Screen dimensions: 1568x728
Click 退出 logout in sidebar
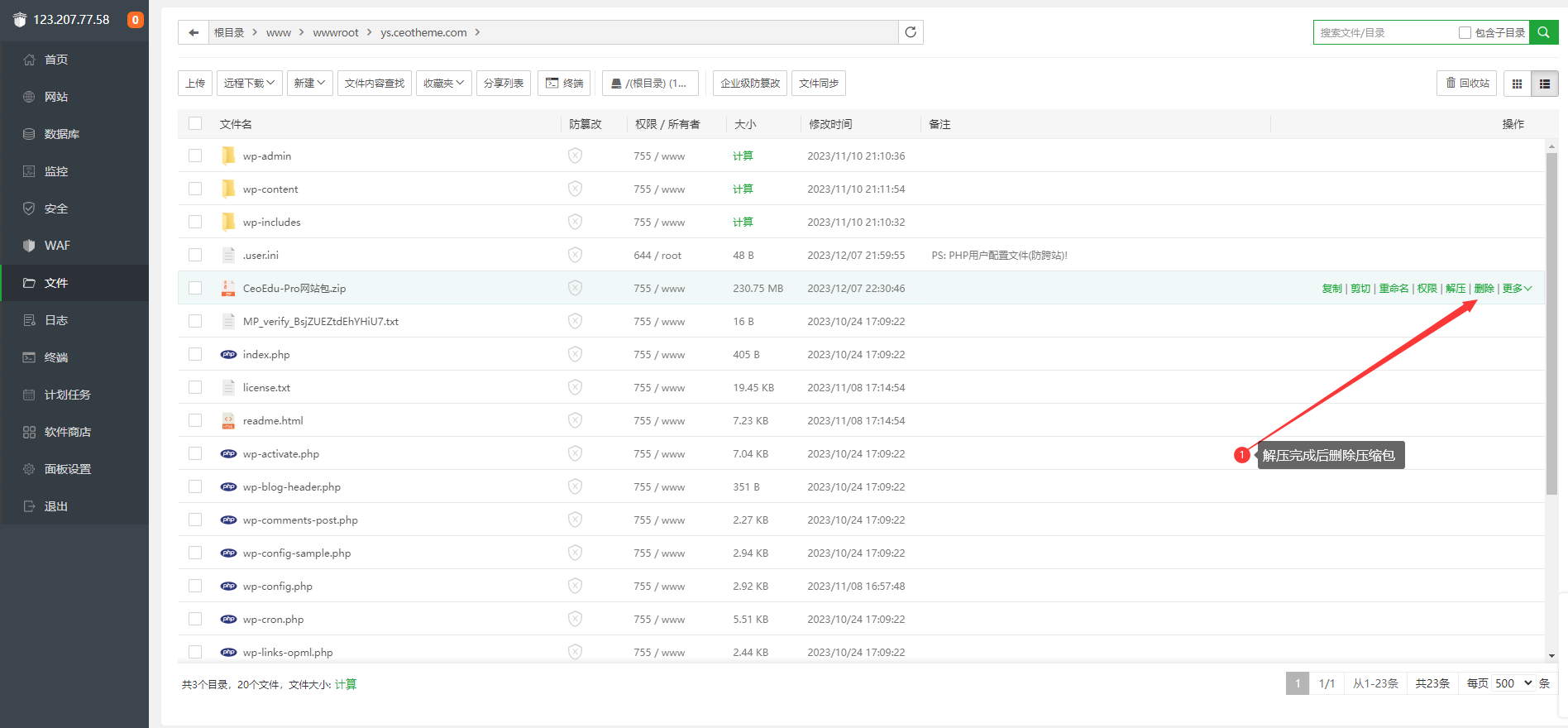coord(74,506)
